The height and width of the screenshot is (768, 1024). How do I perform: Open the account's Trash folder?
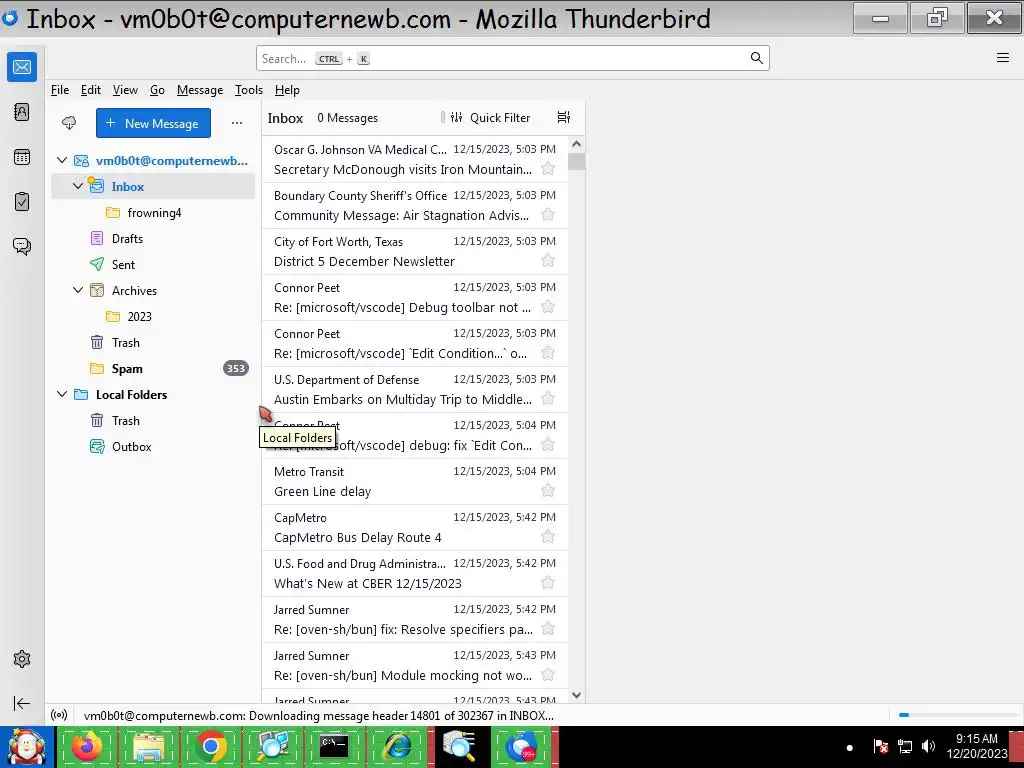coord(153,342)
